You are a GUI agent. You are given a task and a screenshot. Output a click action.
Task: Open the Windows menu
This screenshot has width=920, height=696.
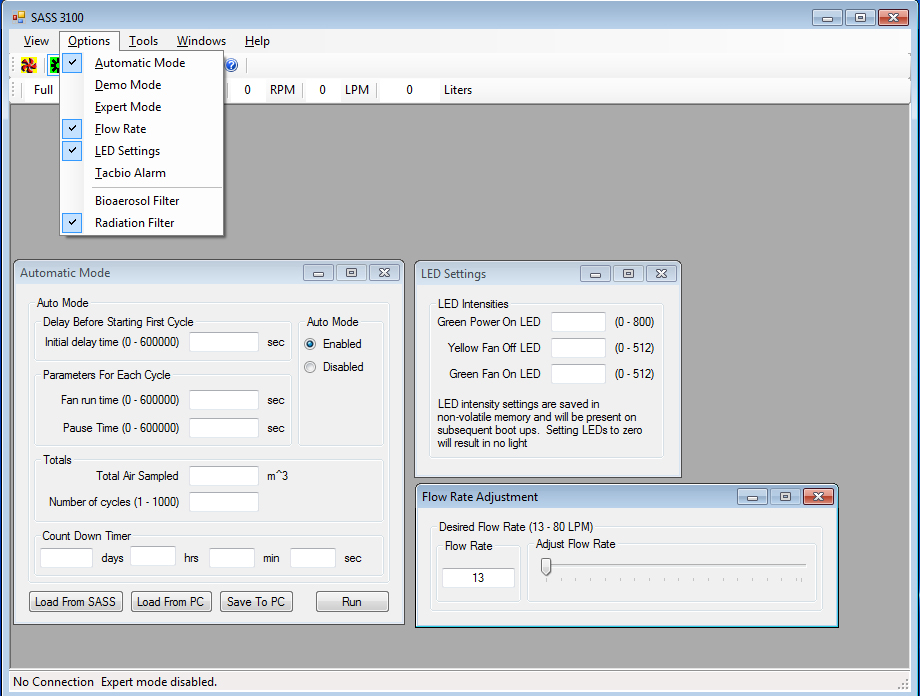[x=200, y=41]
